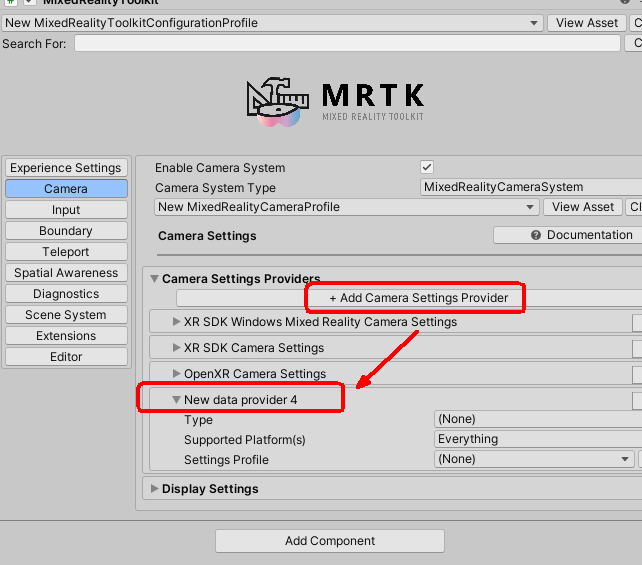
Task: Click the Camera Settings heading text
Action: click(207, 236)
